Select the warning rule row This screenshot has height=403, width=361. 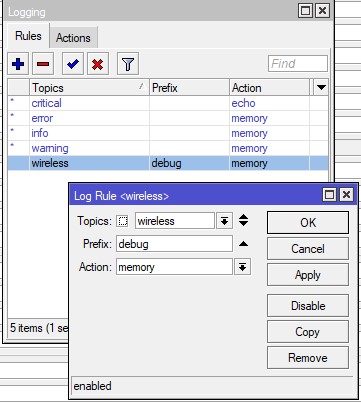[168, 148]
